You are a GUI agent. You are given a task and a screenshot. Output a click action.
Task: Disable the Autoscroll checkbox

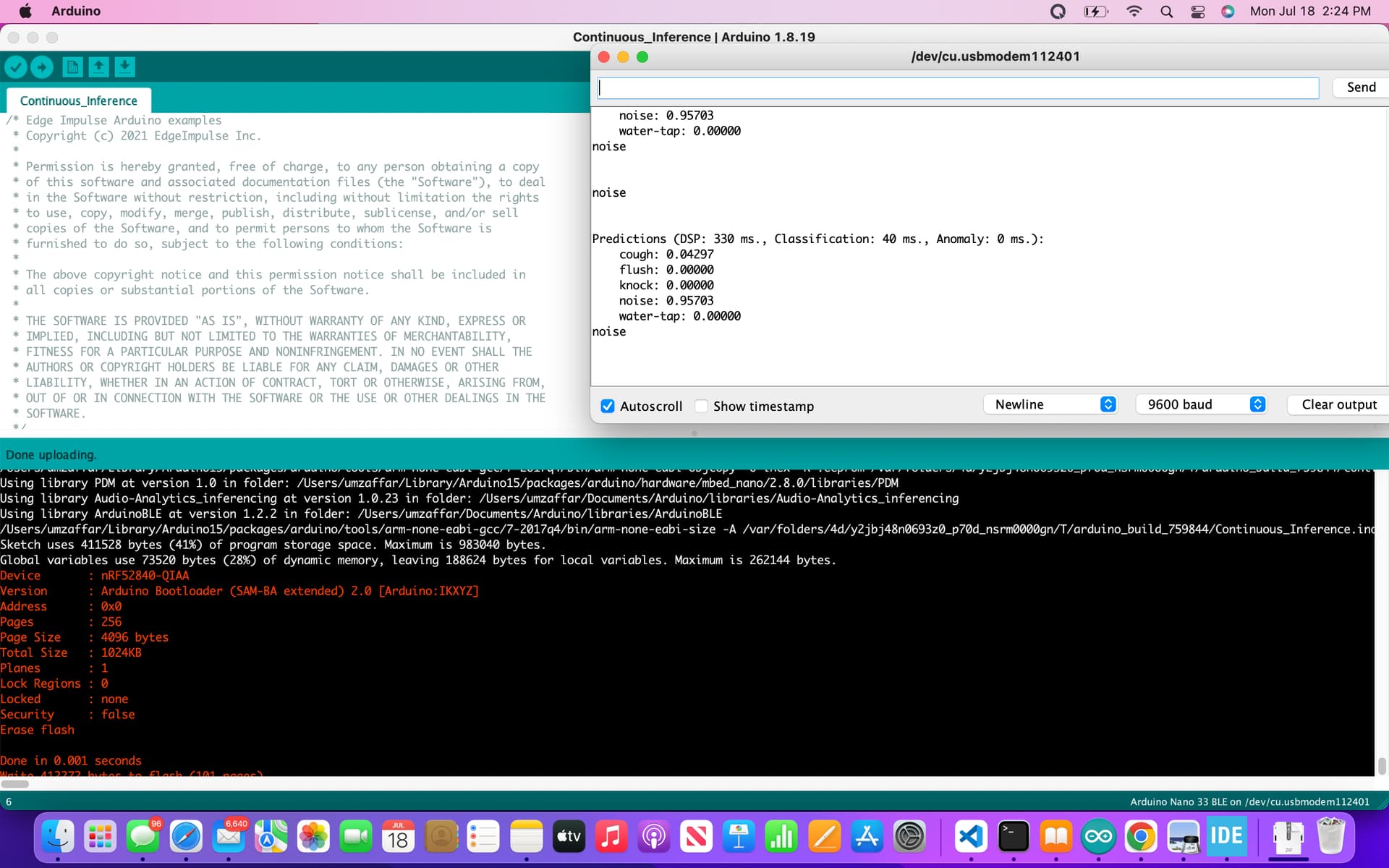[x=608, y=407]
